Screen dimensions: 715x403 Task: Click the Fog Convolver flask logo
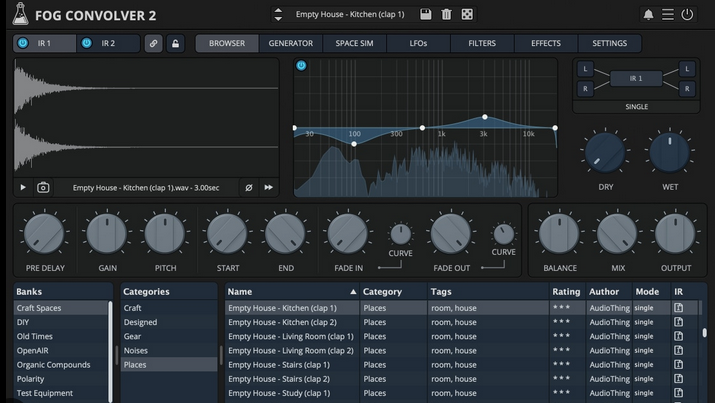click(20, 14)
